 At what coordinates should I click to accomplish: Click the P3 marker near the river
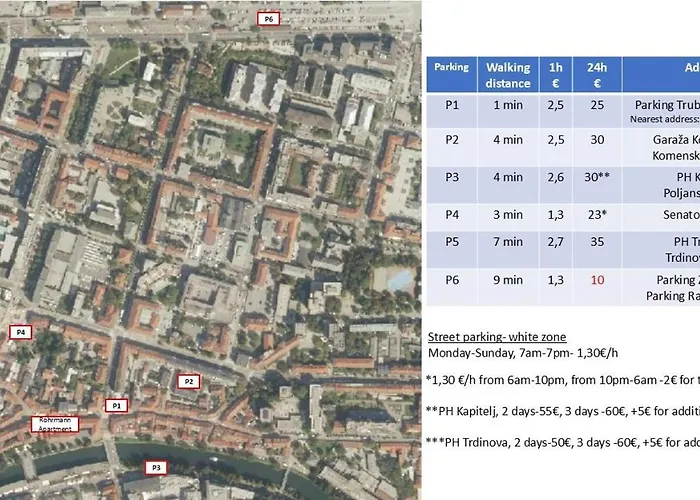click(x=155, y=467)
